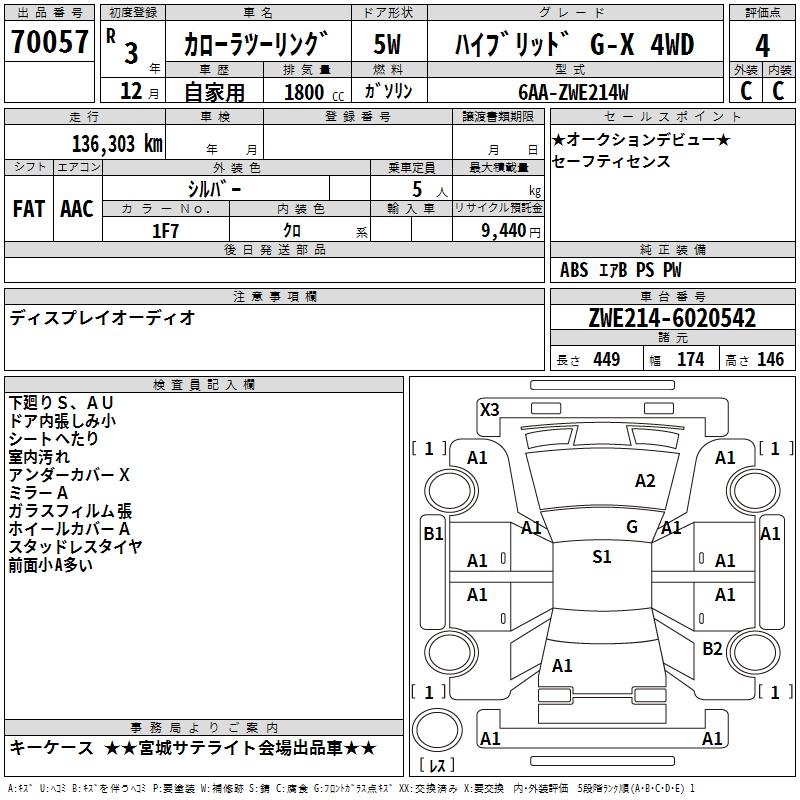Click X3 damage mark on front bumper
Image resolution: width=800 pixels, height=800 pixels.
coord(490,409)
